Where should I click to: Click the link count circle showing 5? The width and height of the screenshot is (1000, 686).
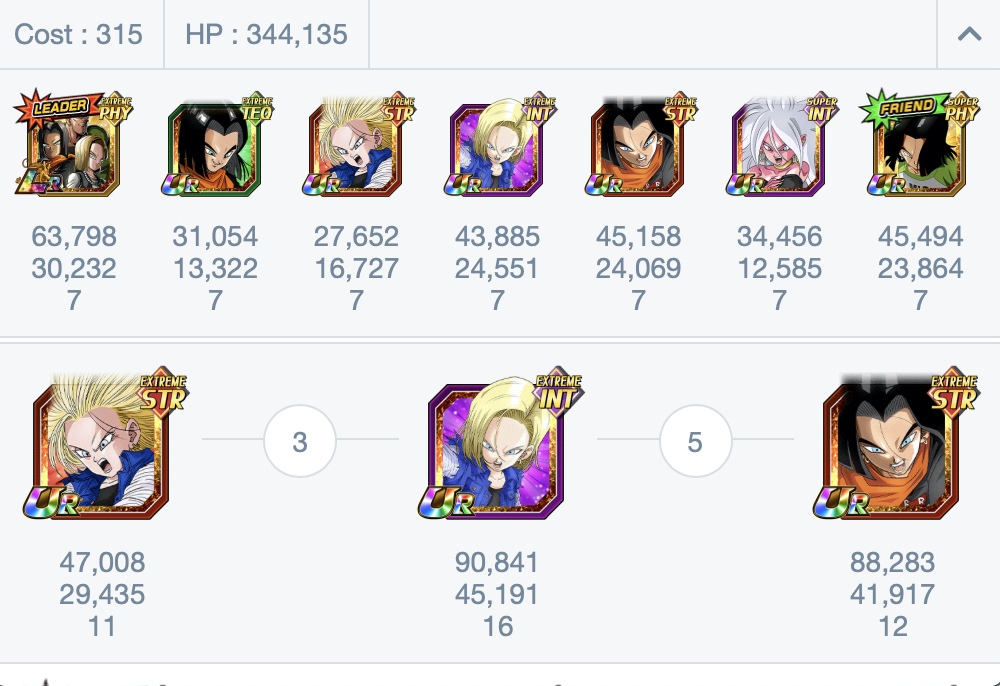[x=695, y=441]
